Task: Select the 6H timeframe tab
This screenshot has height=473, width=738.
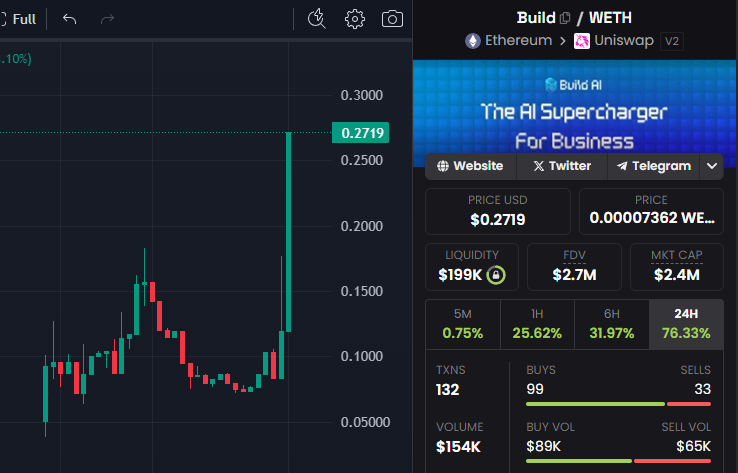Action: tap(611, 324)
